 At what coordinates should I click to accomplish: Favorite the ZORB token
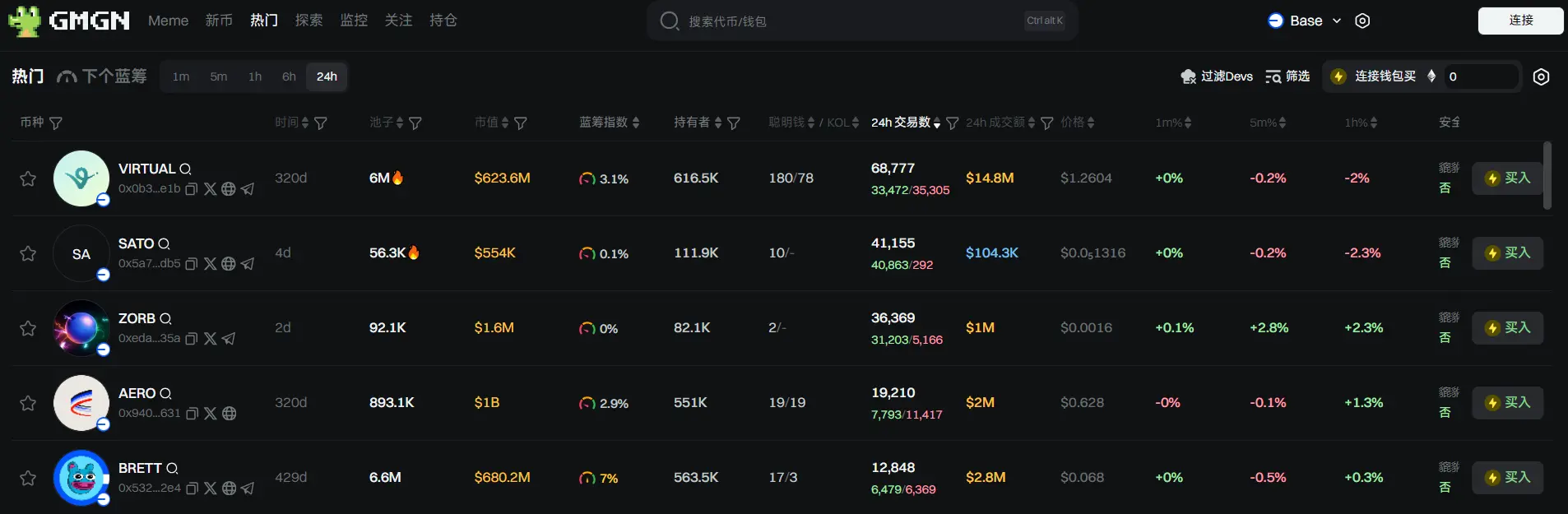click(x=28, y=329)
